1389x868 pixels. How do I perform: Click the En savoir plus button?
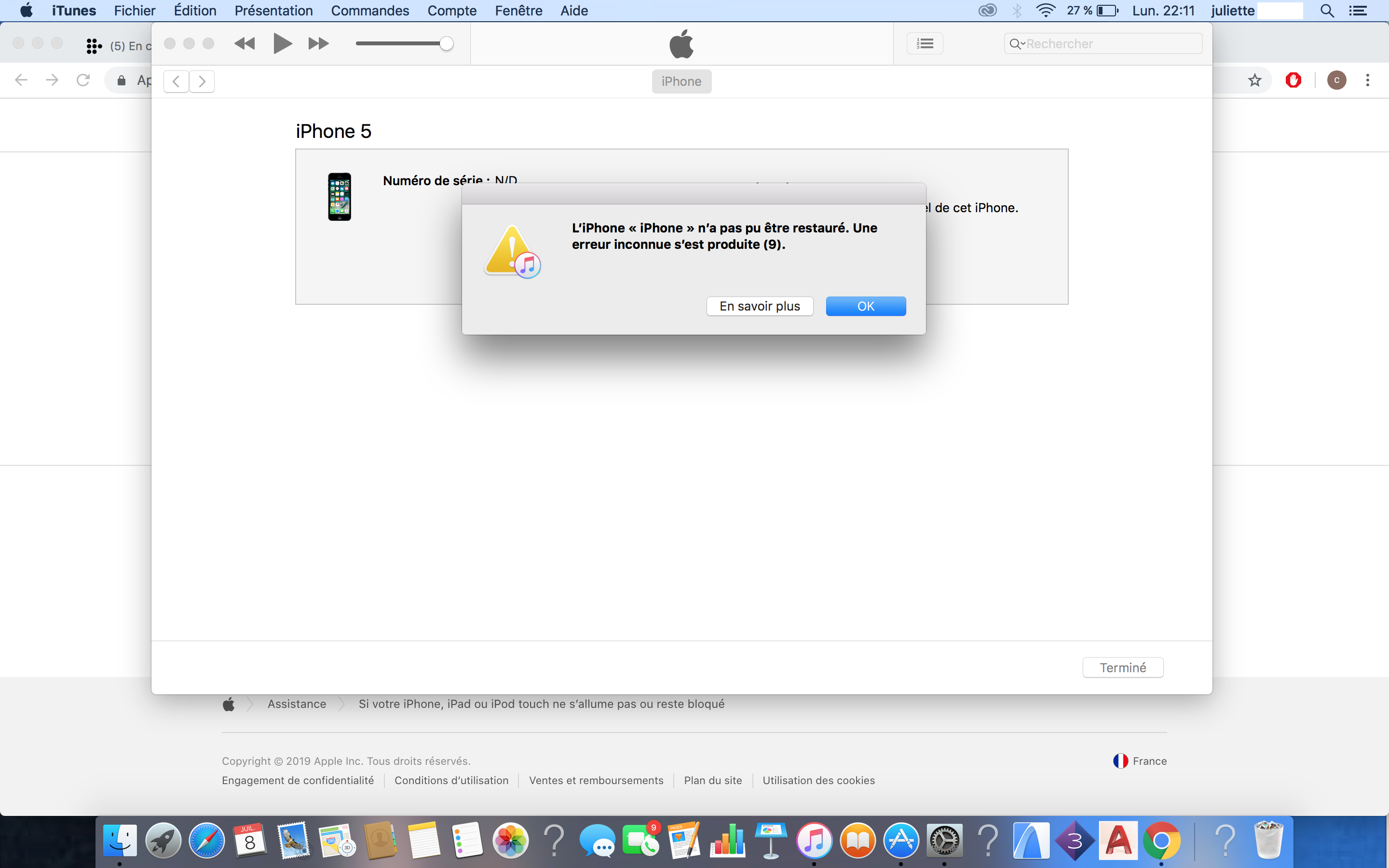[759, 306]
